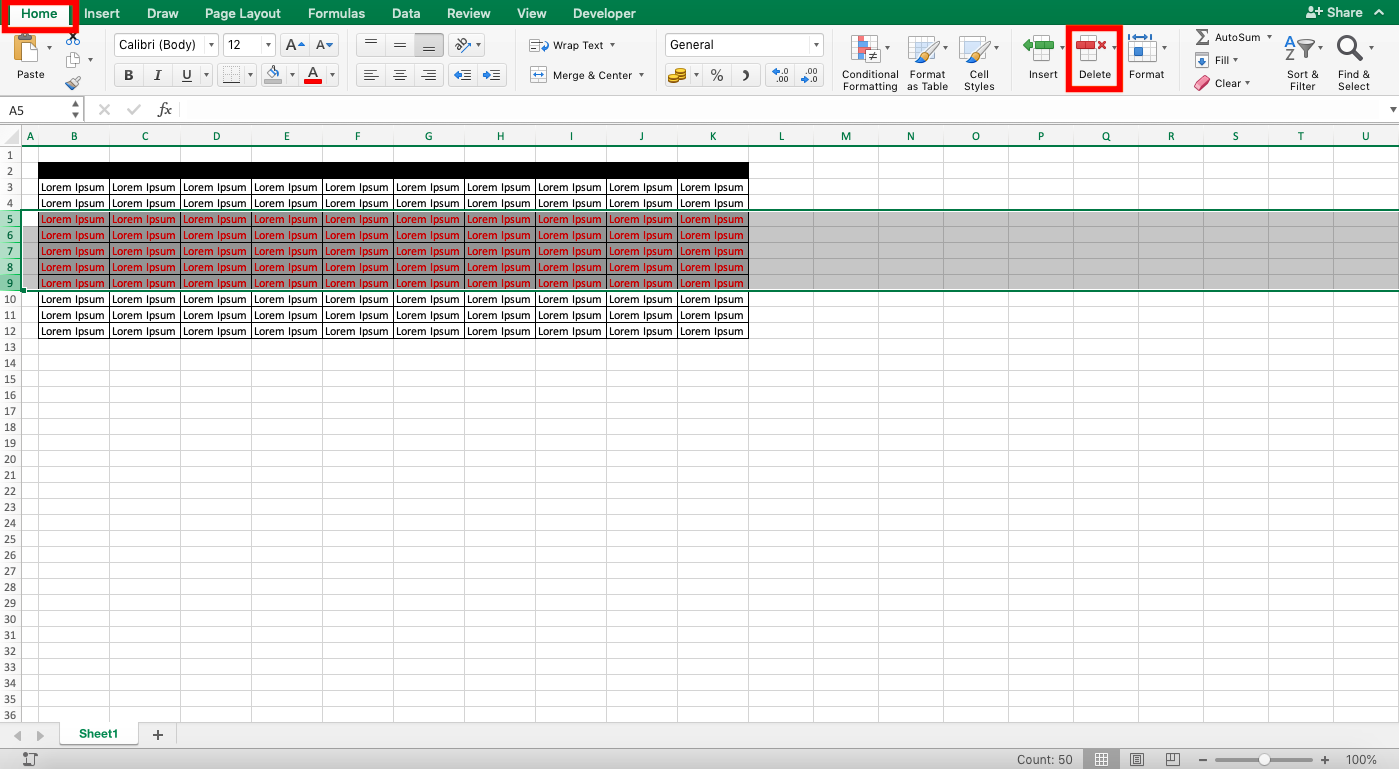The height and width of the screenshot is (769, 1399).
Task: Increase the cell indent
Action: coord(491,75)
